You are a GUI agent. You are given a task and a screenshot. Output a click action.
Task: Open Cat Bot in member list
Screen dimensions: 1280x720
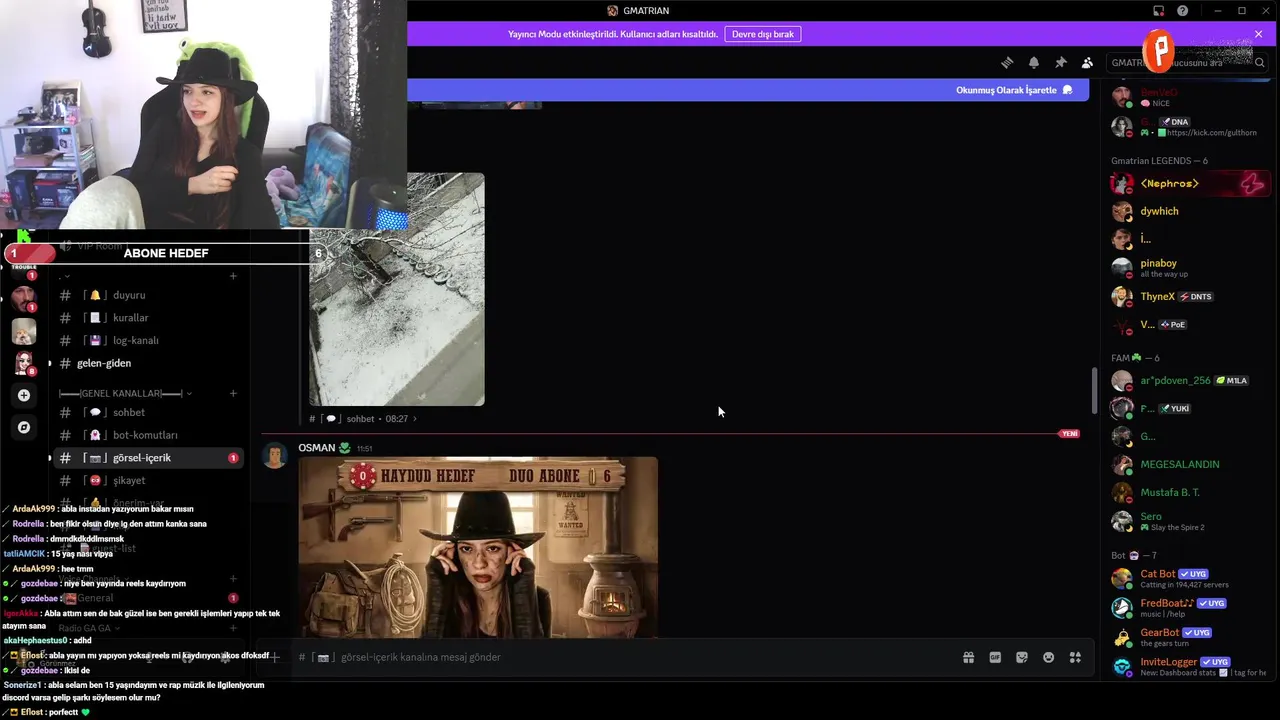(1190, 578)
